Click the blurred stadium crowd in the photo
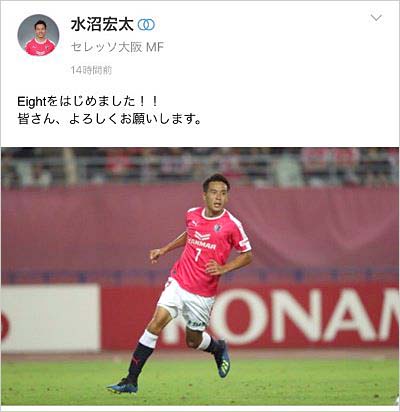This screenshot has height=412, width=400. 200,167
